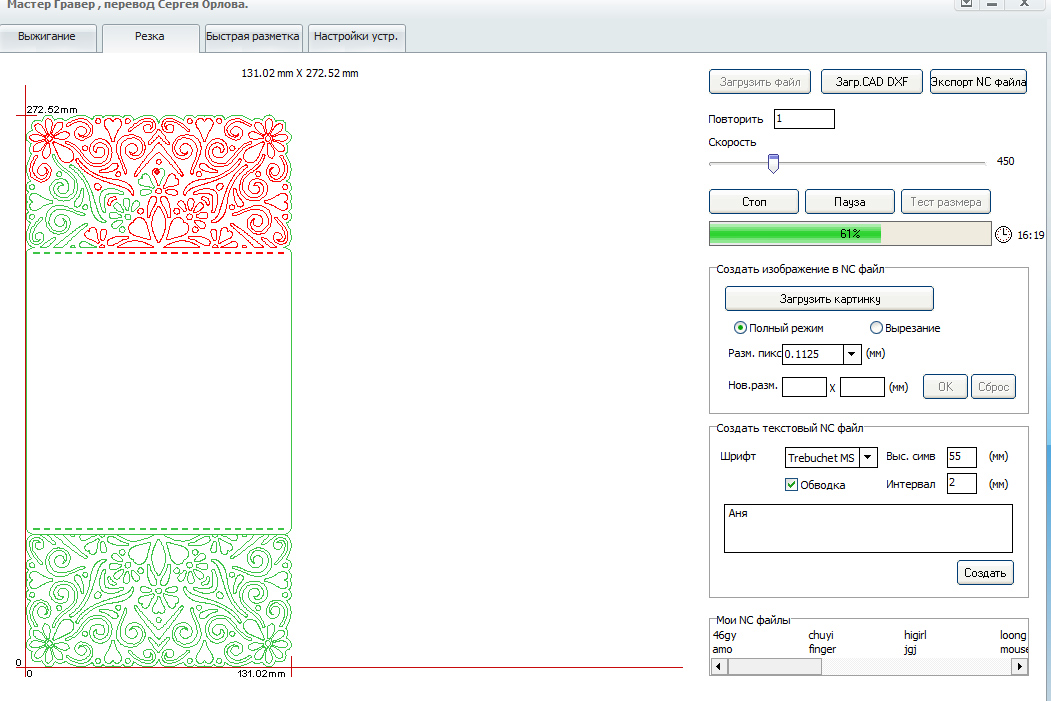This screenshot has width=1051, height=701.
Task: Toggle the Обводка outline checkbox
Action: (792, 485)
